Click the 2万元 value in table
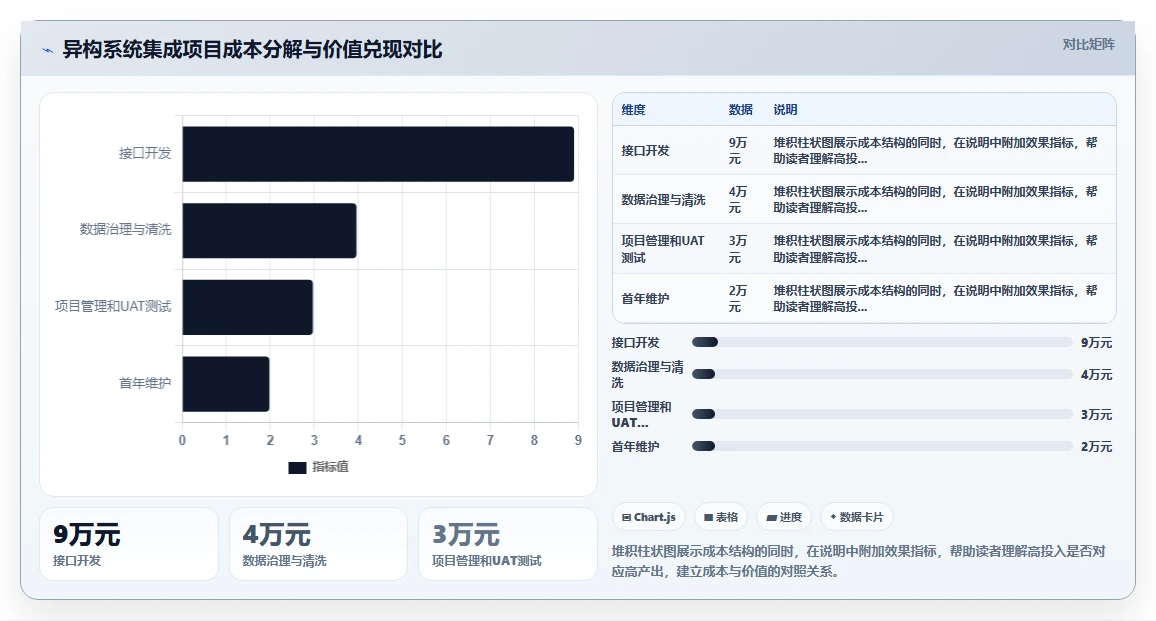Screen dimensions: 1156x621 point(738,299)
